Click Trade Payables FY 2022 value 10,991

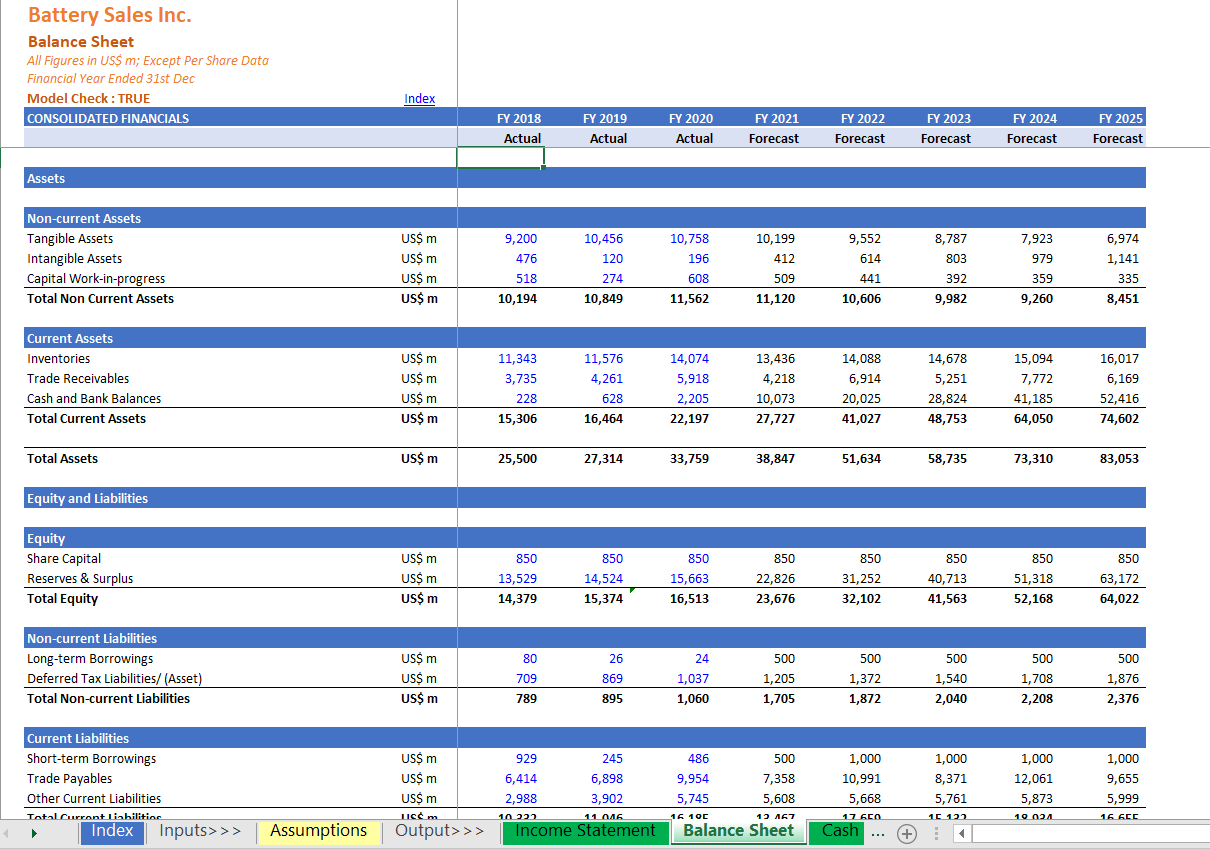point(863,778)
